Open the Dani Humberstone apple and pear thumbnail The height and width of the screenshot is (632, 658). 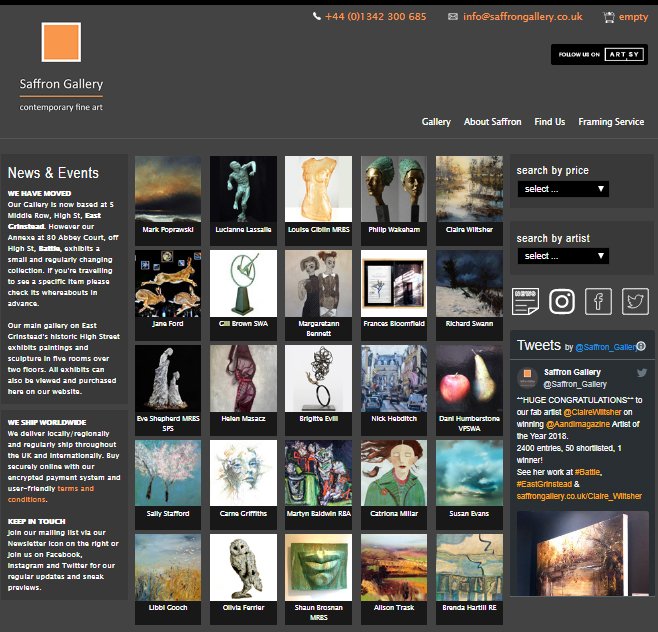[x=469, y=378]
